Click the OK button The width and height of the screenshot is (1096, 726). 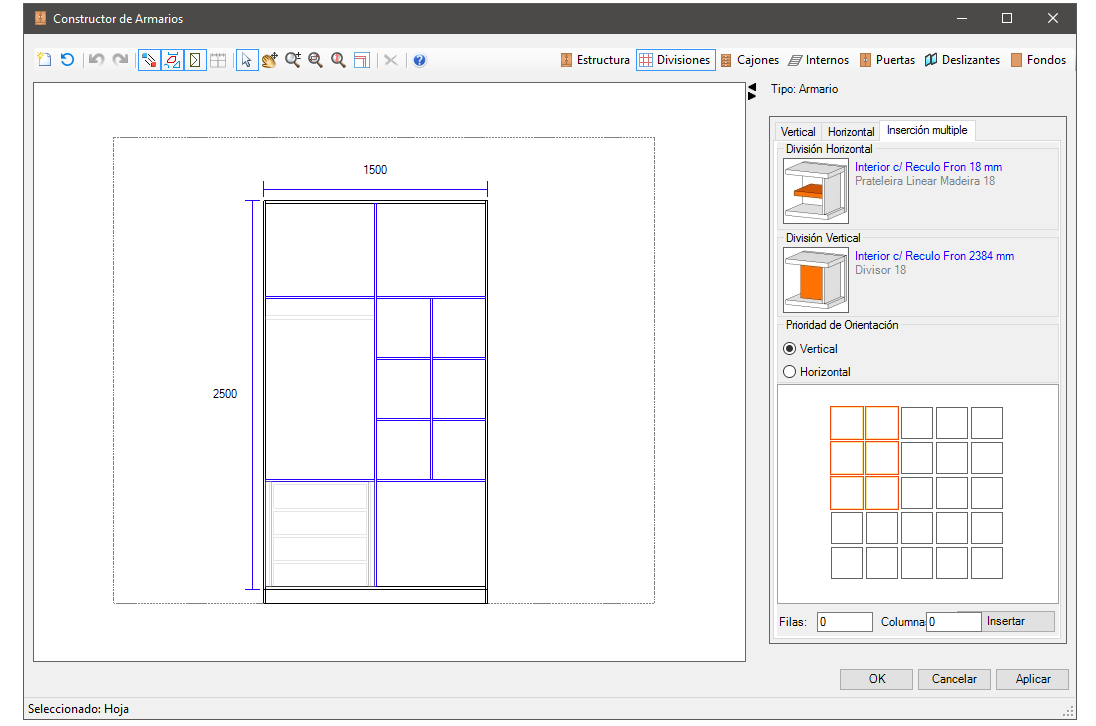tap(877, 679)
